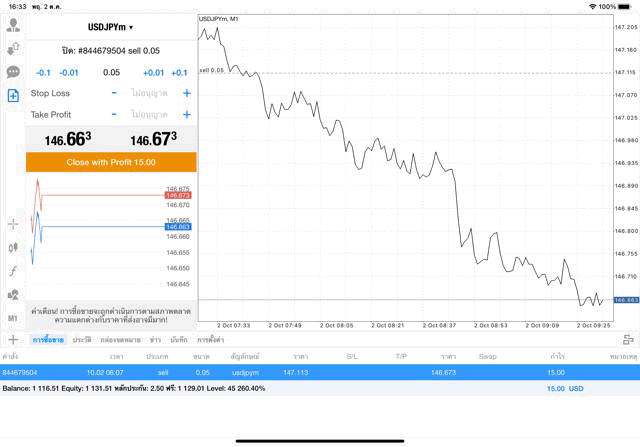Select the crosshair tool
Image resolution: width=640 pixels, height=447 pixels.
[x=13, y=223]
